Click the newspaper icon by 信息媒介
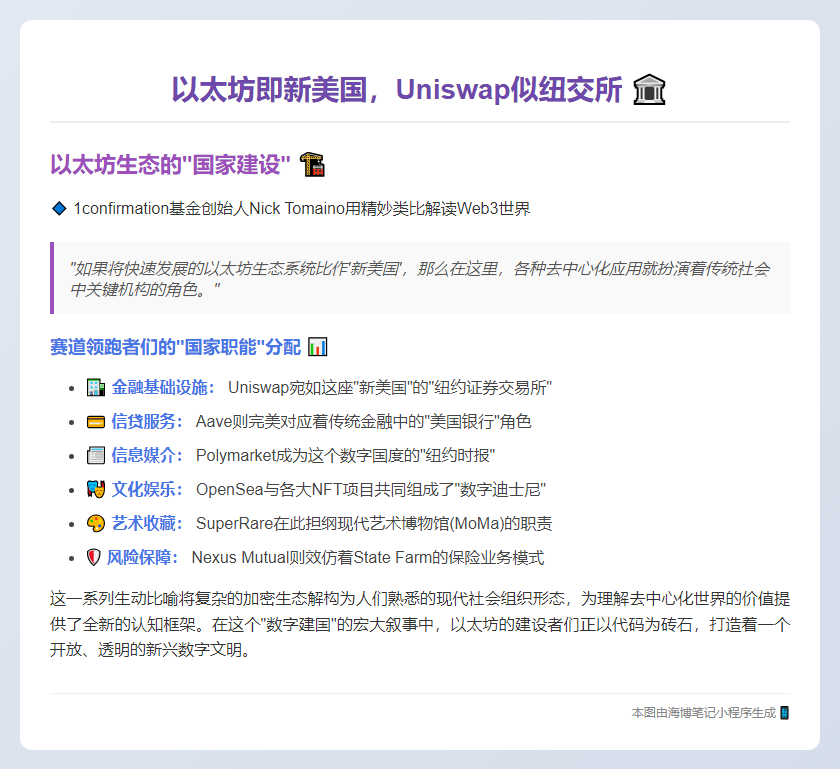Image resolution: width=840 pixels, height=769 pixels. tap(96, 456)
